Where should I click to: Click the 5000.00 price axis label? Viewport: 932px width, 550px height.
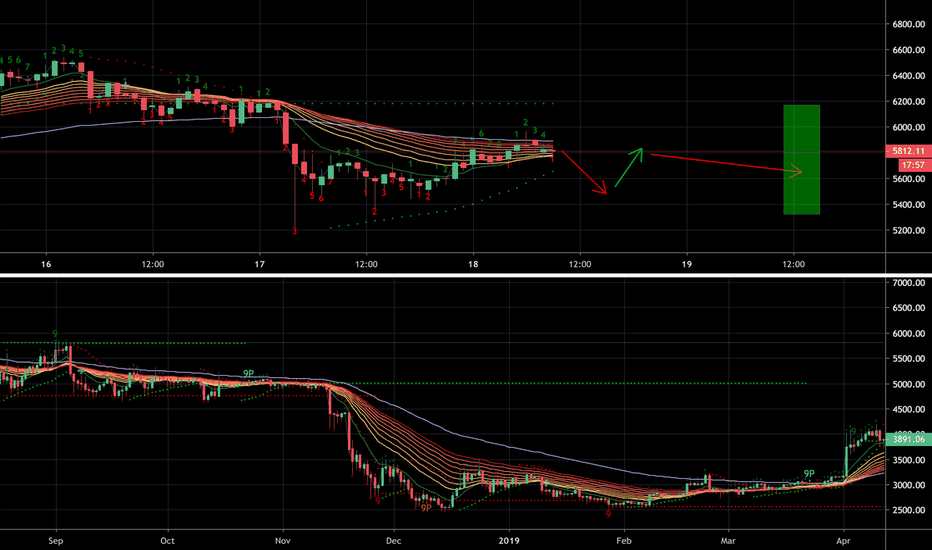point(908,384)
